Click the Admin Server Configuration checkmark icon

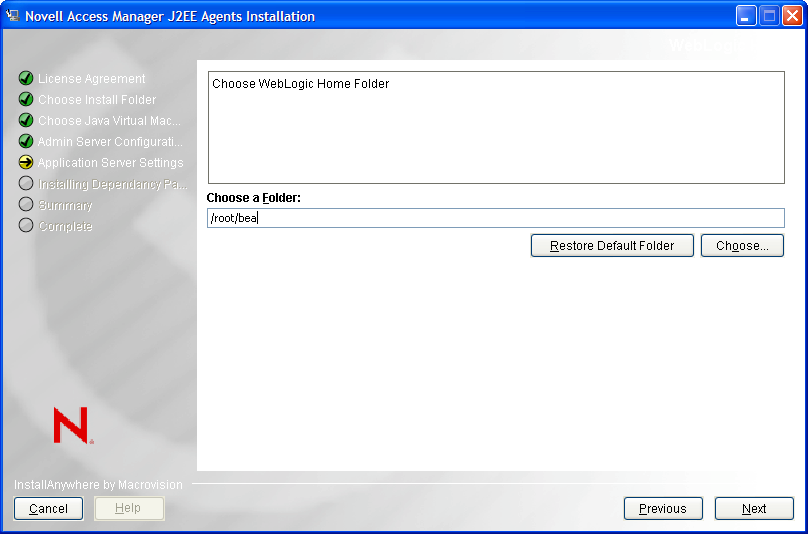[x=26, y=141]
